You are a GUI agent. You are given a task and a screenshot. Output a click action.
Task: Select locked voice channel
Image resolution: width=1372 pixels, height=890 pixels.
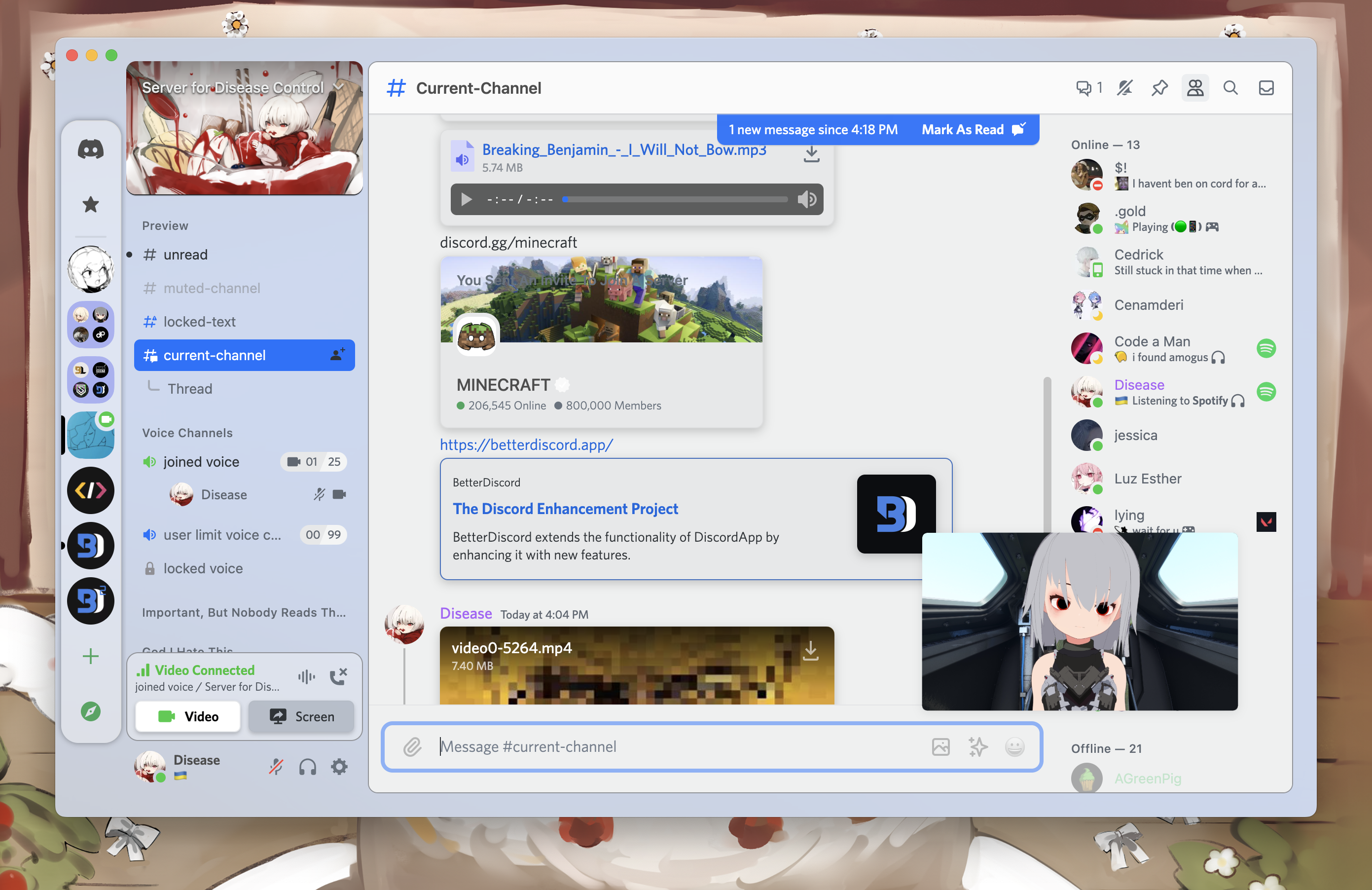pyautogui.click(x=244, y=568)
